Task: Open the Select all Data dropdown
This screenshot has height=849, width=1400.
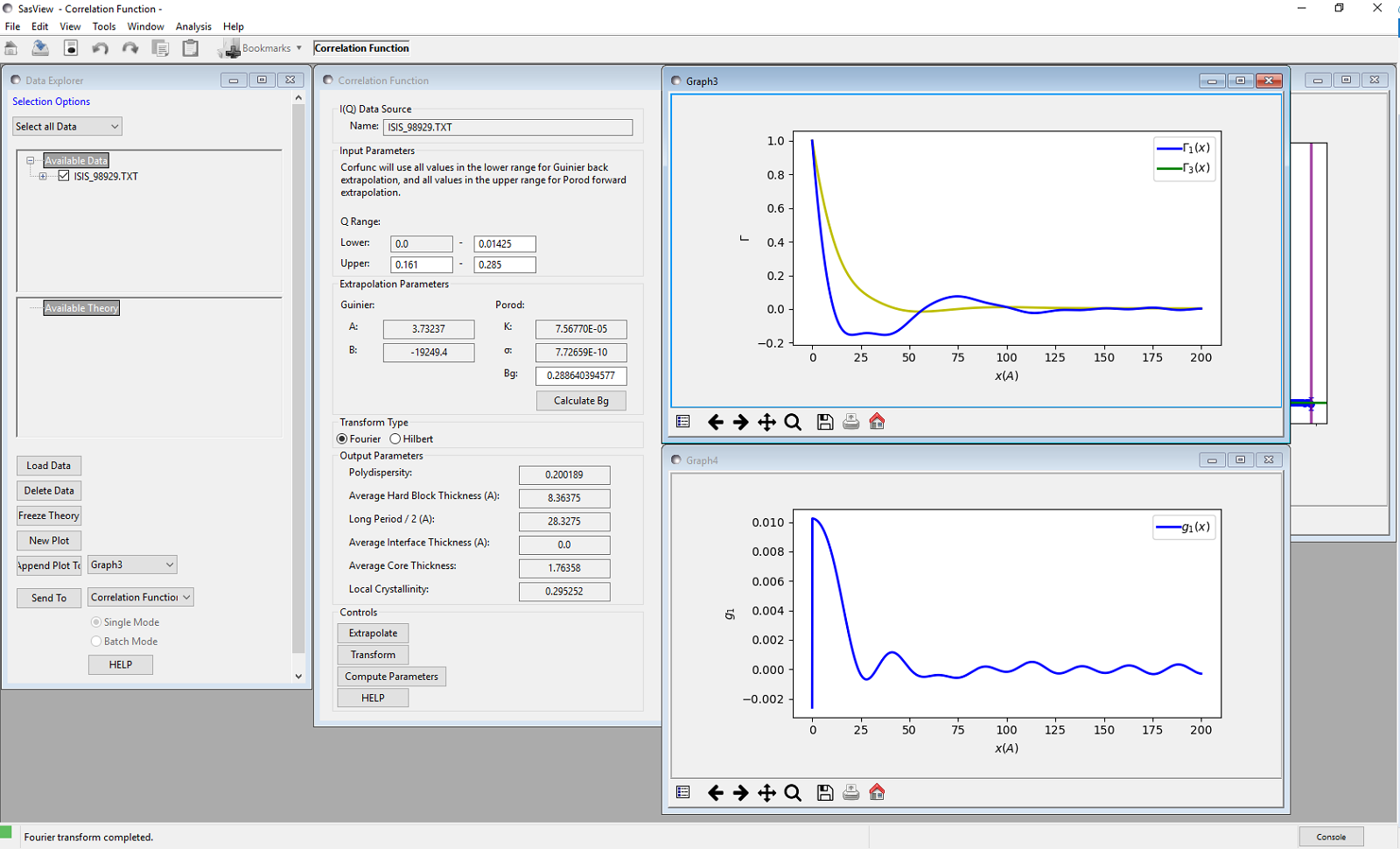Action: [67, 127]
